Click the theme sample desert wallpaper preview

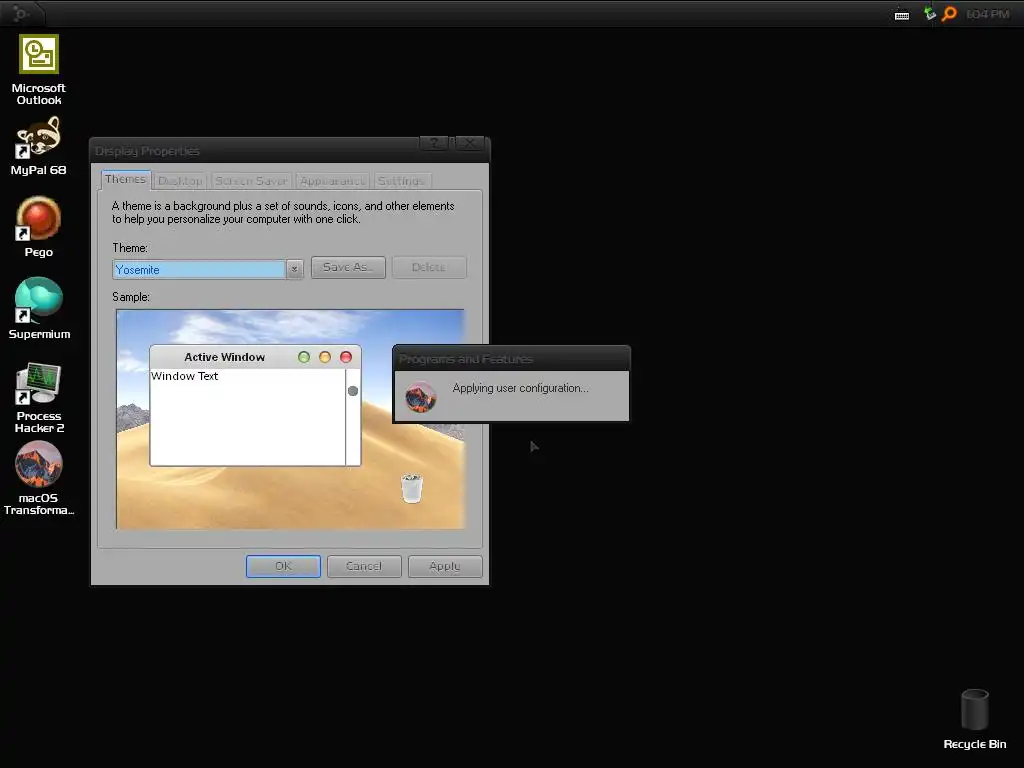tap(291, 419)
